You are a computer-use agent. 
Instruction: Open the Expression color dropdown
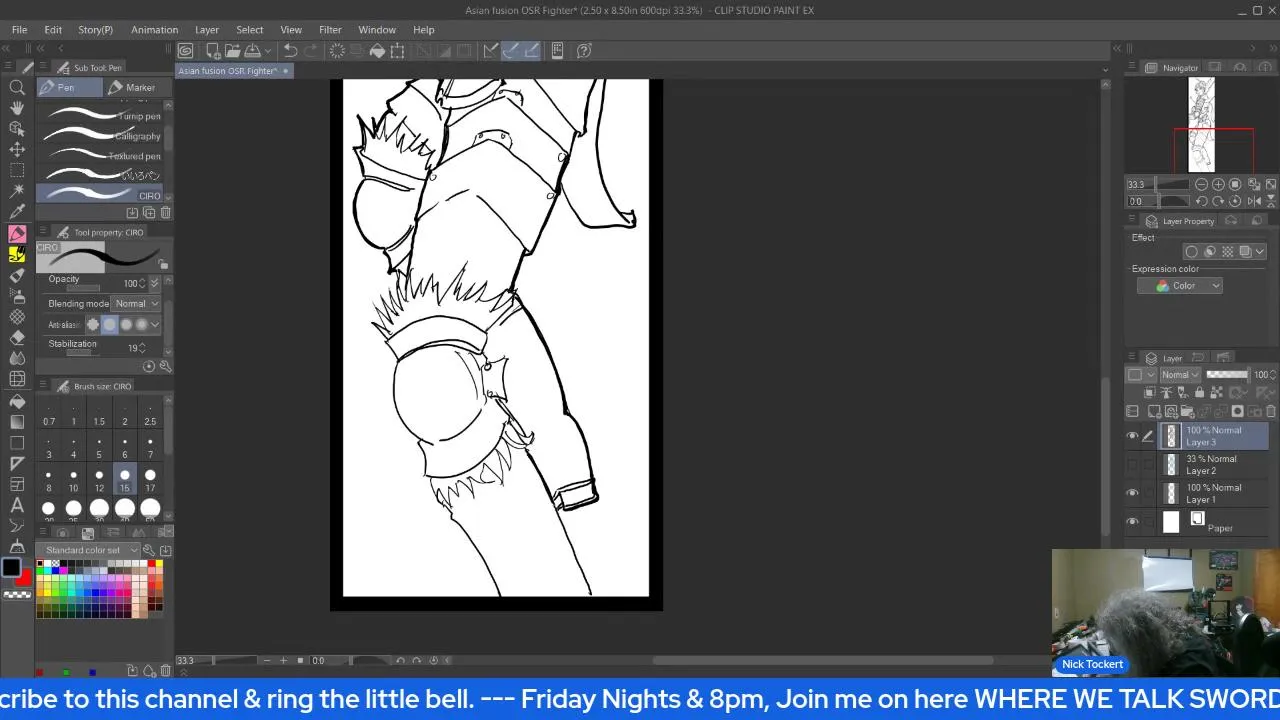click(1180, 286)
